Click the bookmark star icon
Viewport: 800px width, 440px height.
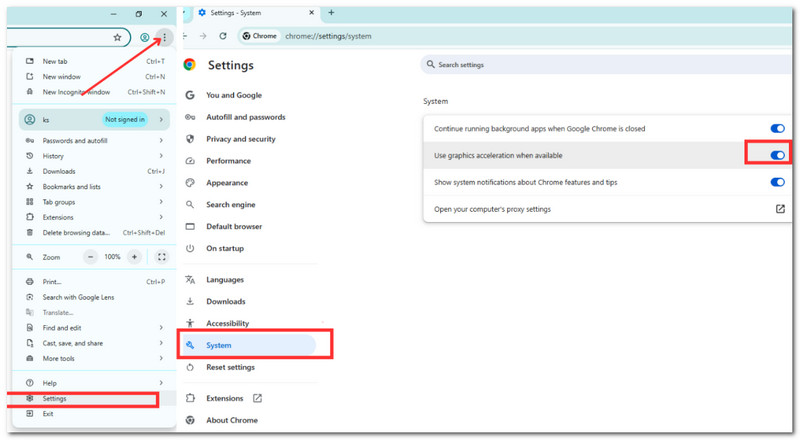tap(117, 37)
